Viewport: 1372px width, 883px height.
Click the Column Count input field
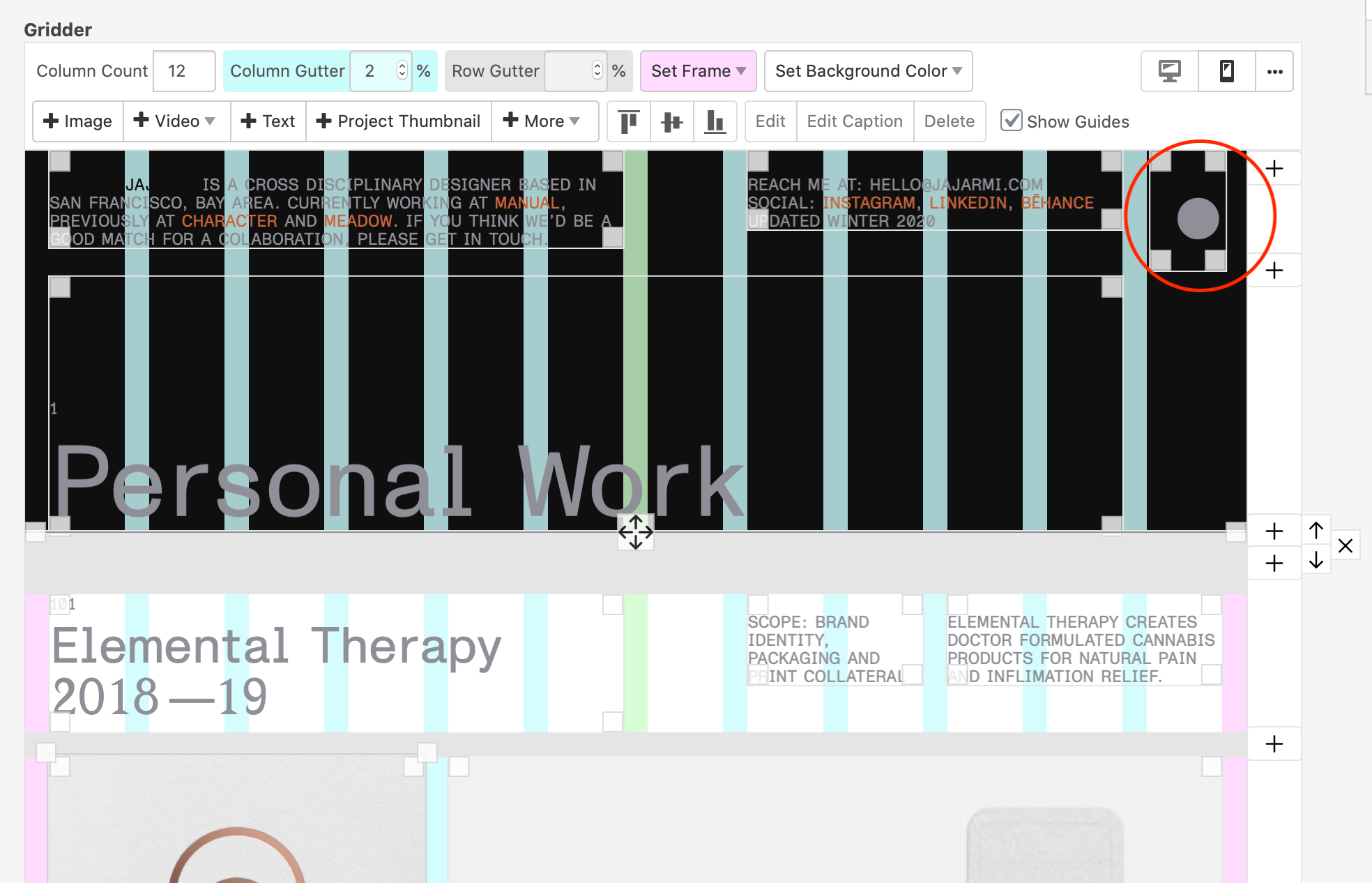point(183,71)
